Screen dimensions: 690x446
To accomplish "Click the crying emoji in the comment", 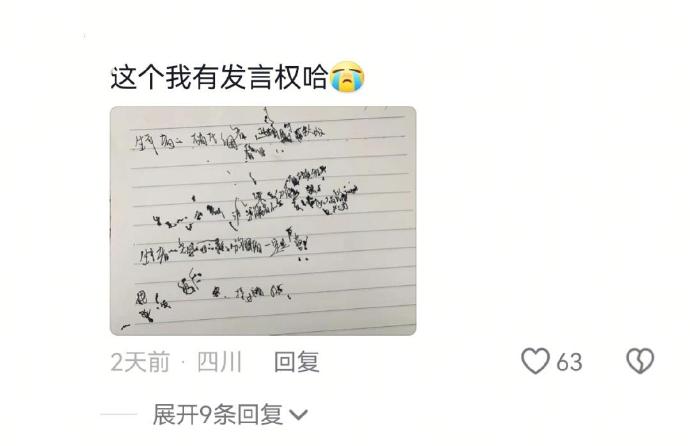I will coord(347,77).
